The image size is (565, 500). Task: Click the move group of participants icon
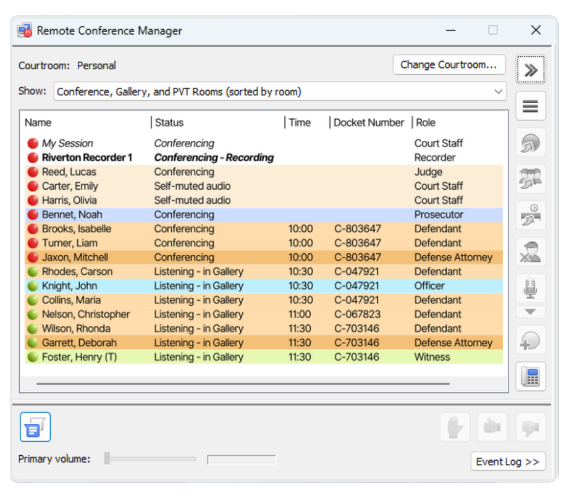point(530,179)
